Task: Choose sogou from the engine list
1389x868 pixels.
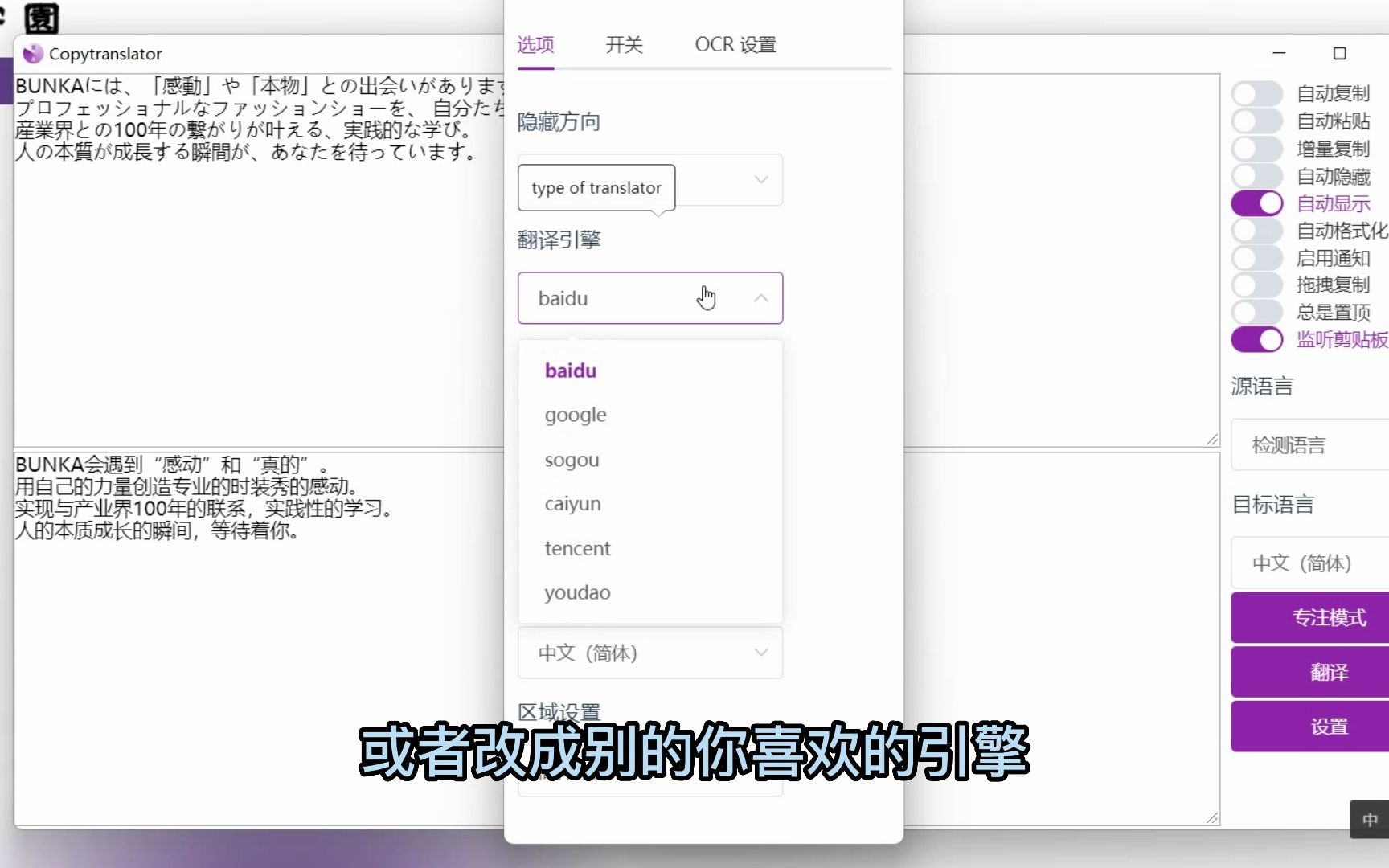Action: coord(650,460)
